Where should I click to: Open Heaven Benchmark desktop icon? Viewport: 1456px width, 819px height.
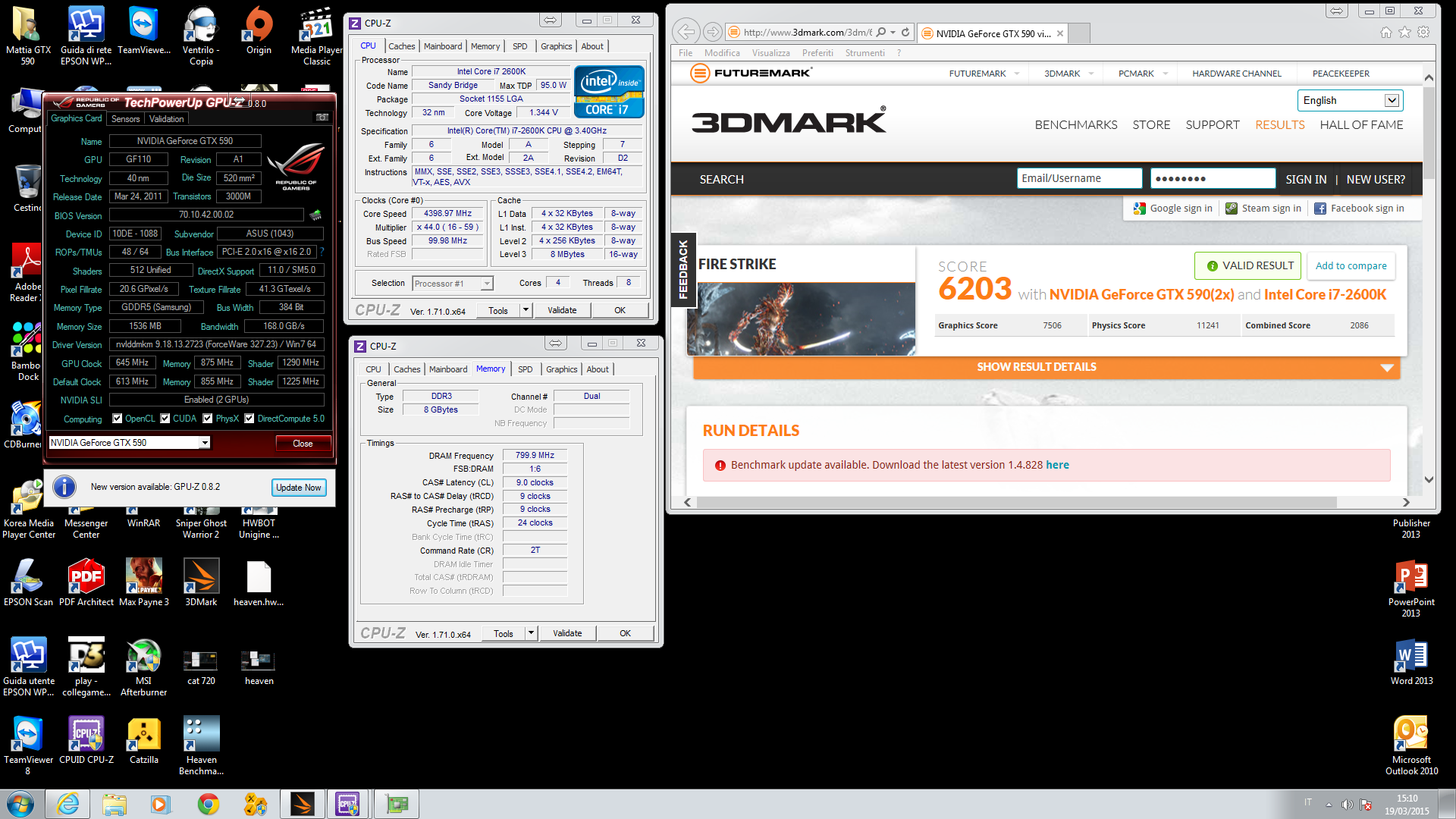point(201,746)
